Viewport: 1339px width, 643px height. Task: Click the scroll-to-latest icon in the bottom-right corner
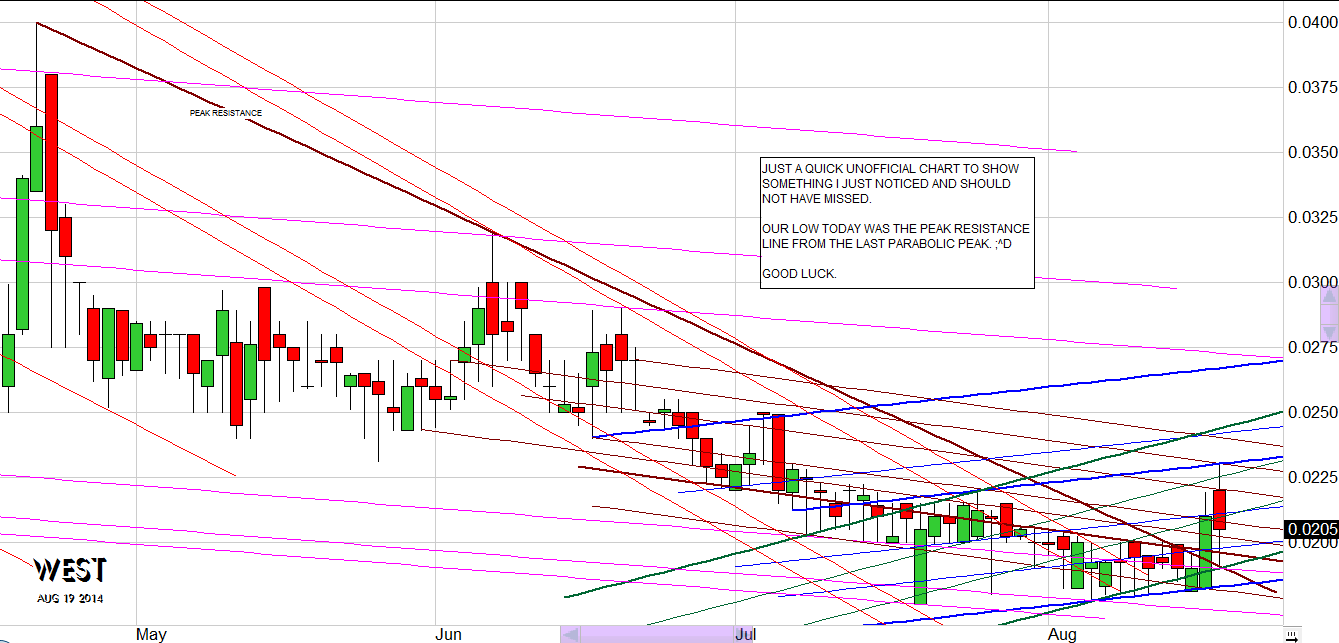click(x=1291, y=634)
